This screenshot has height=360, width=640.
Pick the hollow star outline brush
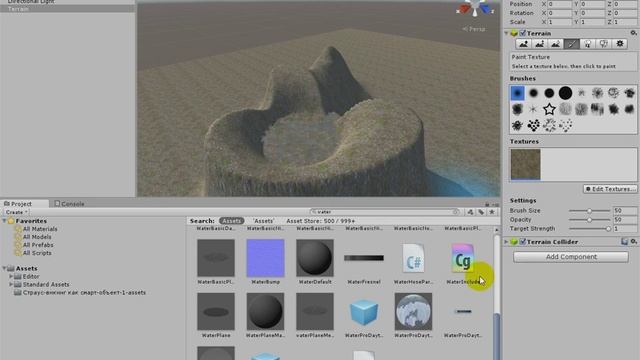pos(549,109)
